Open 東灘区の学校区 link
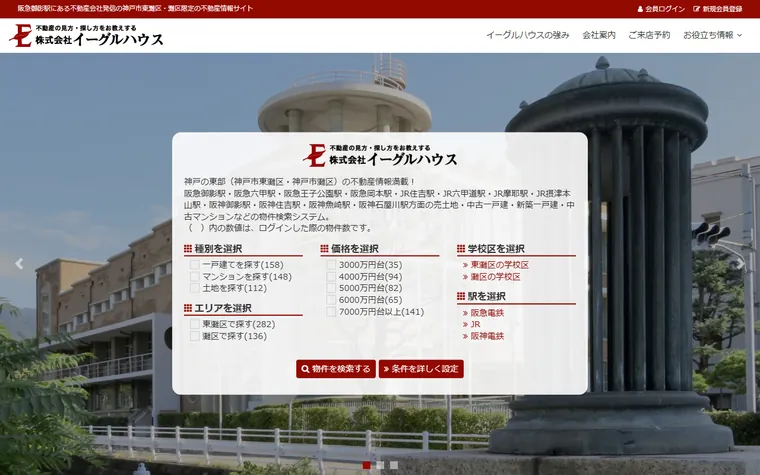This screenshot has width=760, height=475. point(500,265)
